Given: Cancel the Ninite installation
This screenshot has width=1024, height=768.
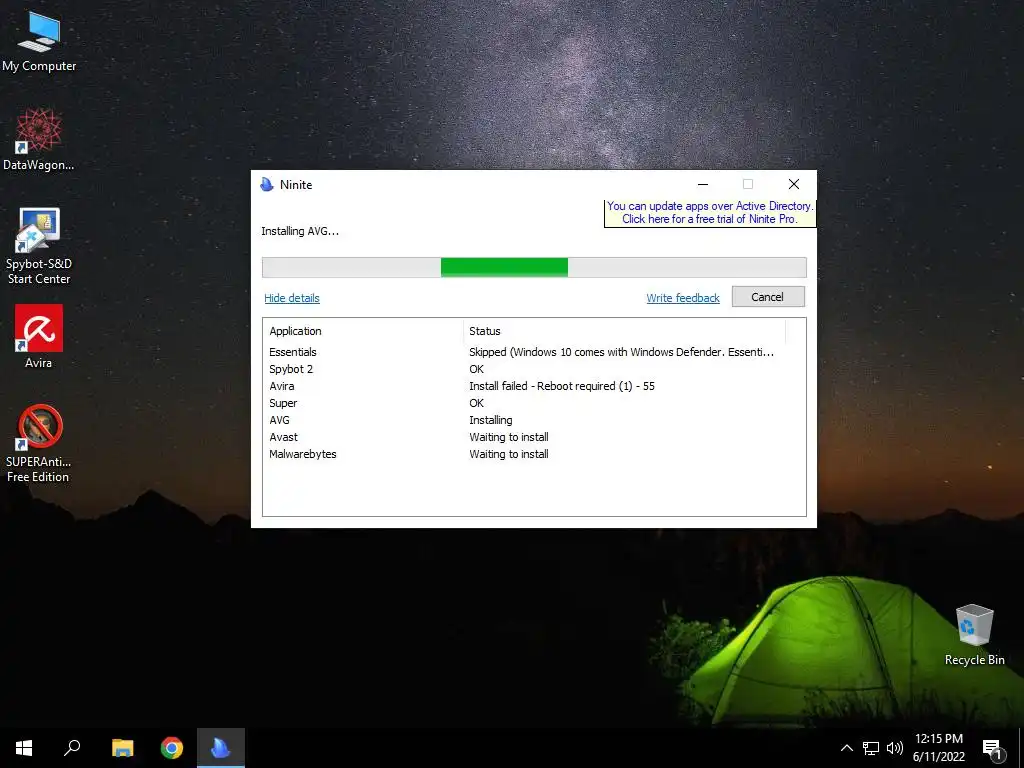Looking at the screenshot, I should click(767, 296).
